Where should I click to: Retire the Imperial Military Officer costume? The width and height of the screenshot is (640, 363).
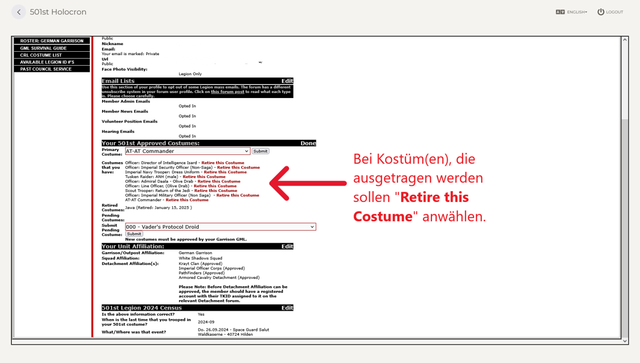238,195
